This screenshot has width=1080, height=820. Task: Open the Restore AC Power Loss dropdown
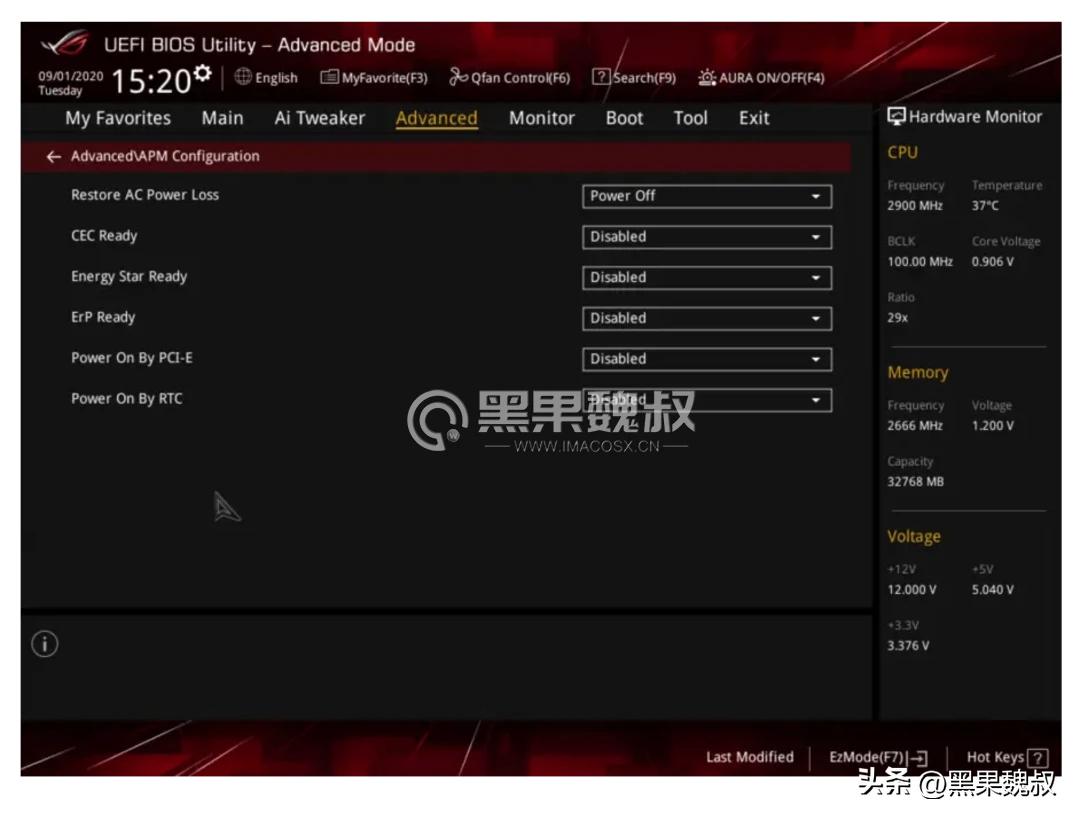point(706,196)
